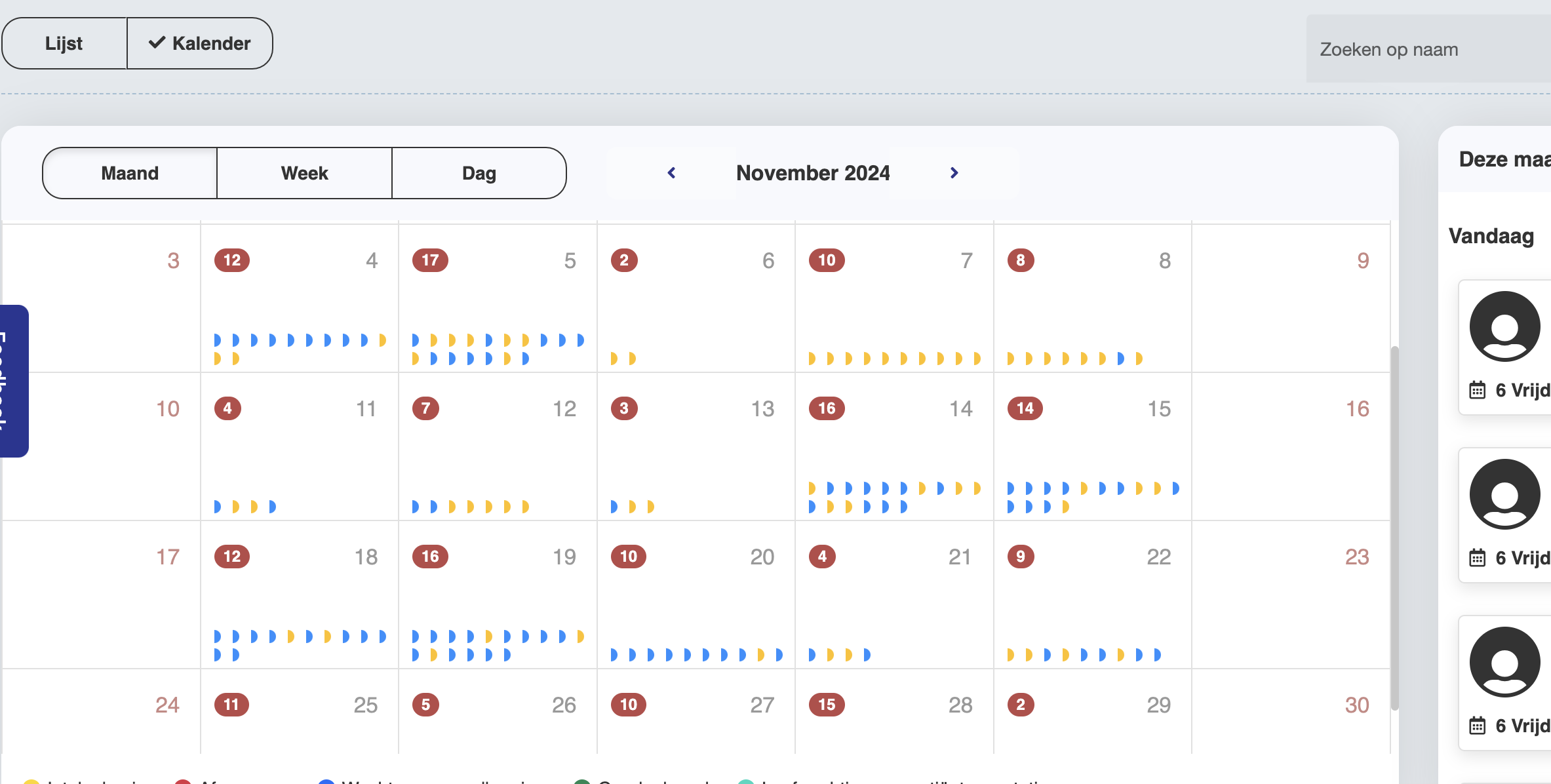The height and width of the screenshot is (784, 1551).
Task: Click the November 2024 month title
Action: coord(813,172)
